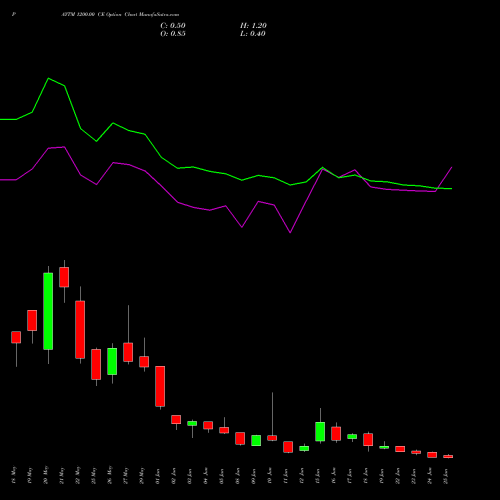Click the '26 May' date axis label

tap(110, 475)
